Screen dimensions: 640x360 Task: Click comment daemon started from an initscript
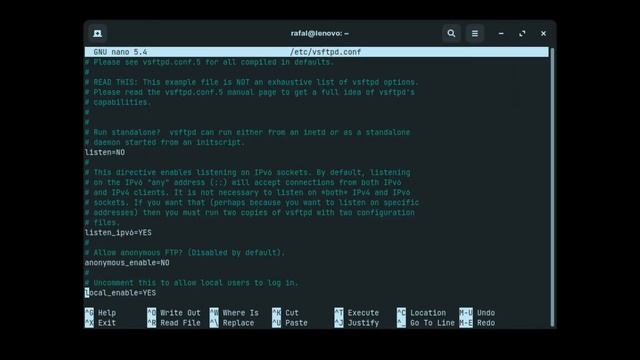(x=165, y=142)
